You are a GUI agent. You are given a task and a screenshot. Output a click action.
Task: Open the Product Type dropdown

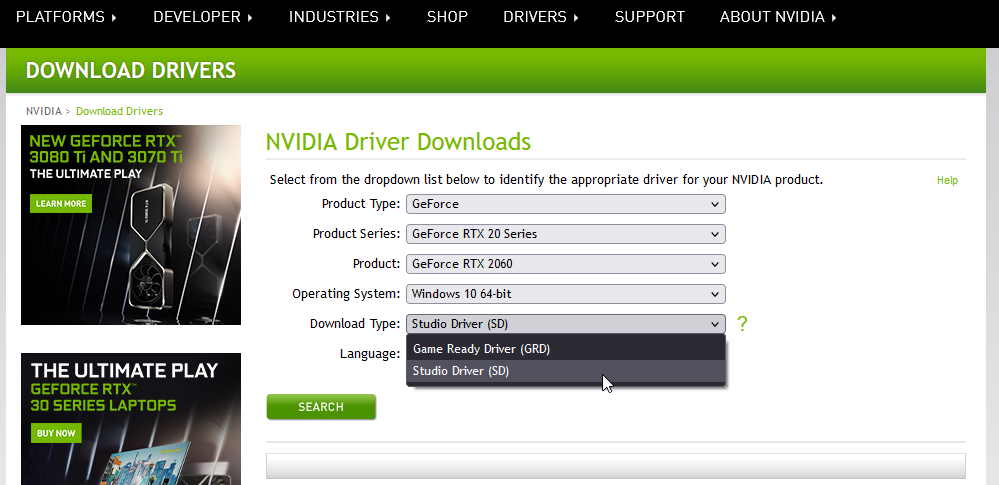(x=566, y=204)
